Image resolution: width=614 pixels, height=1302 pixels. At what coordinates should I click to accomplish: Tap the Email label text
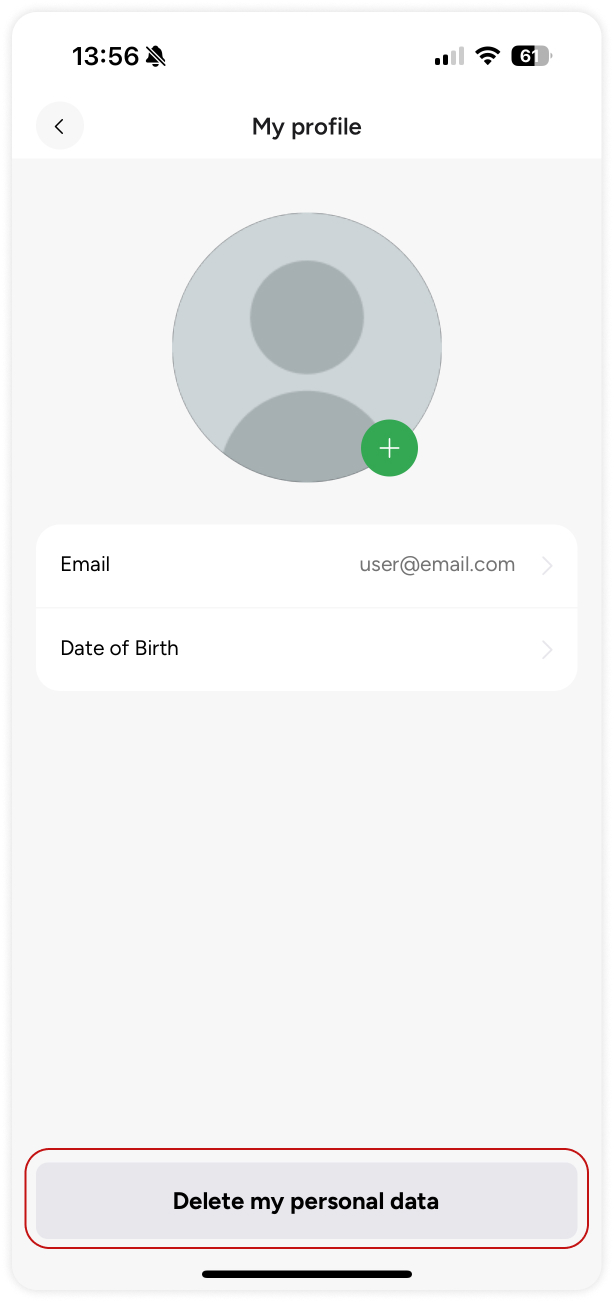pyautogui.click(x=85, y=564)
